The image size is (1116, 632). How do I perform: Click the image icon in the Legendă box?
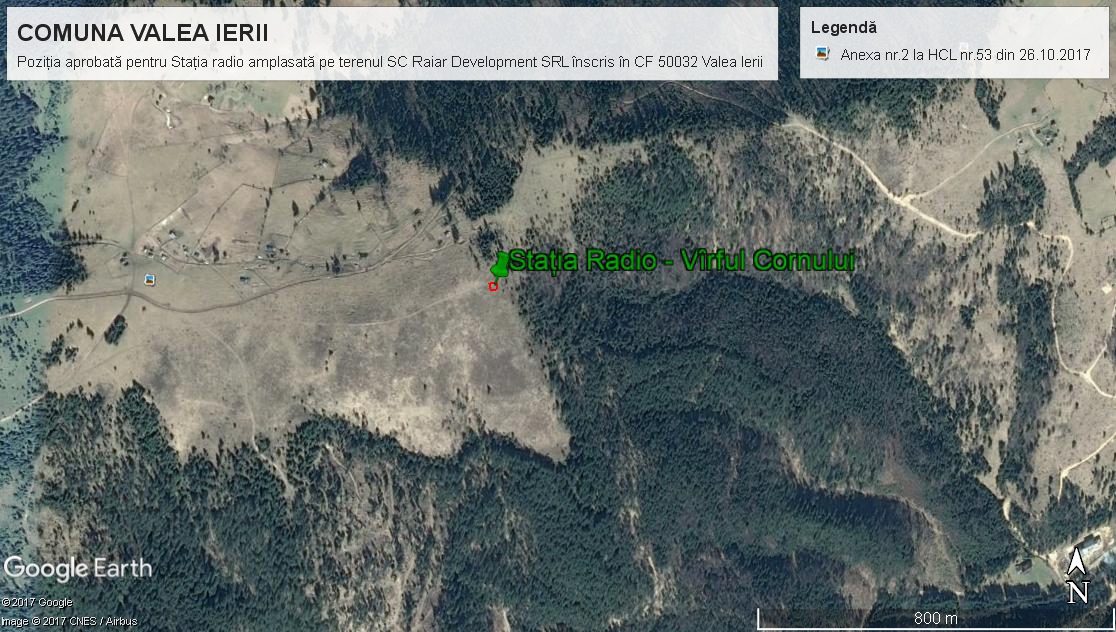(822, 54)
